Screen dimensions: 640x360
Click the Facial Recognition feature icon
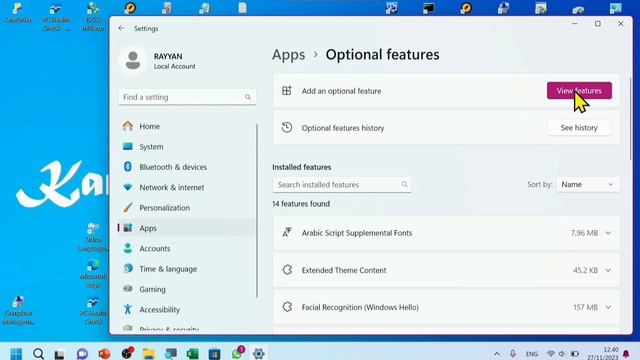[287, 307]
